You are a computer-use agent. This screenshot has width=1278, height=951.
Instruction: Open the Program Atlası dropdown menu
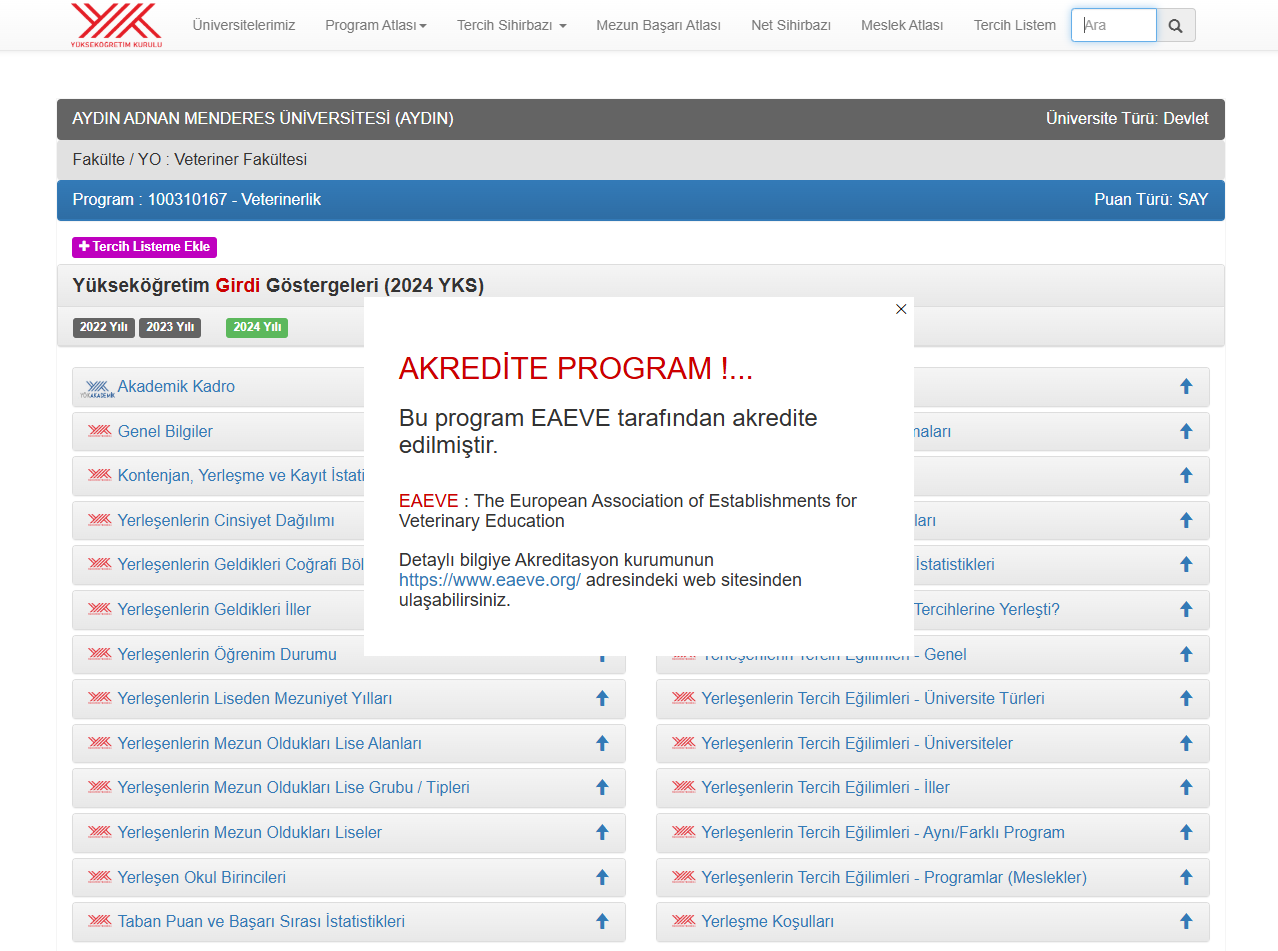click(375, 25)
